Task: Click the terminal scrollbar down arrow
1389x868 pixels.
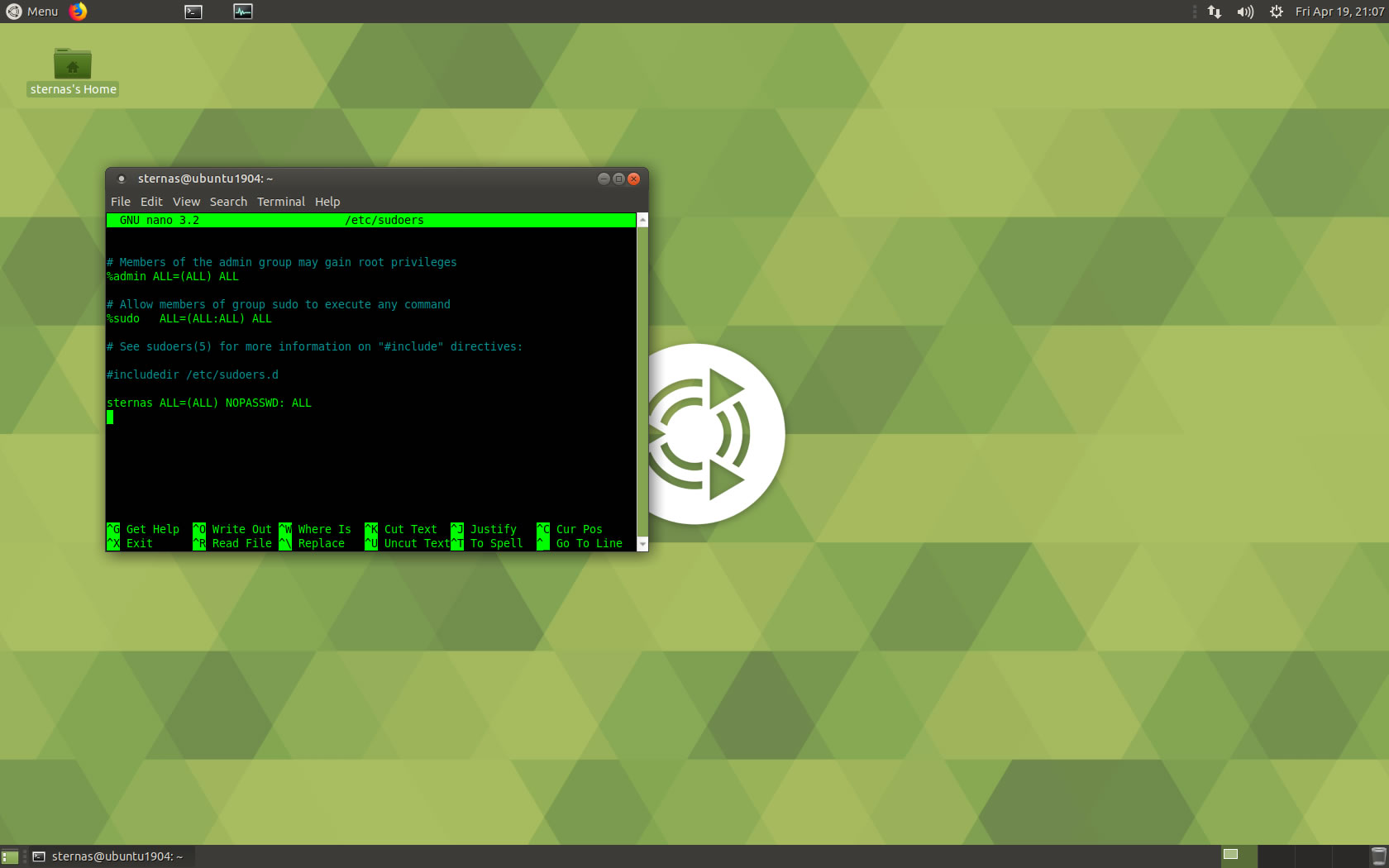Action: click(x=642, y=545)
